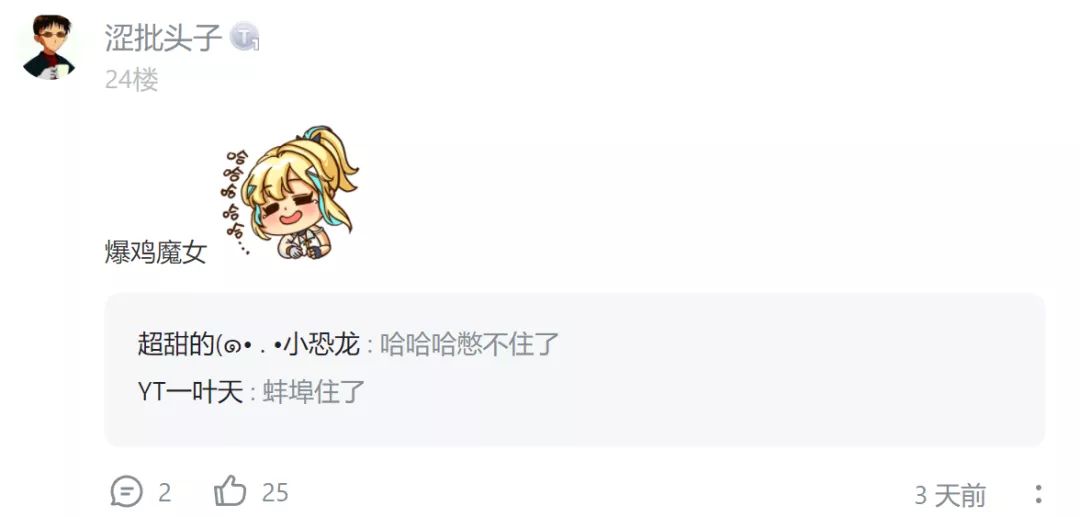This screenshot has height=517, width=1080.
Task: Open the profile of user 涩批头子
Action: pyautogui.click(x=163, y=36)
